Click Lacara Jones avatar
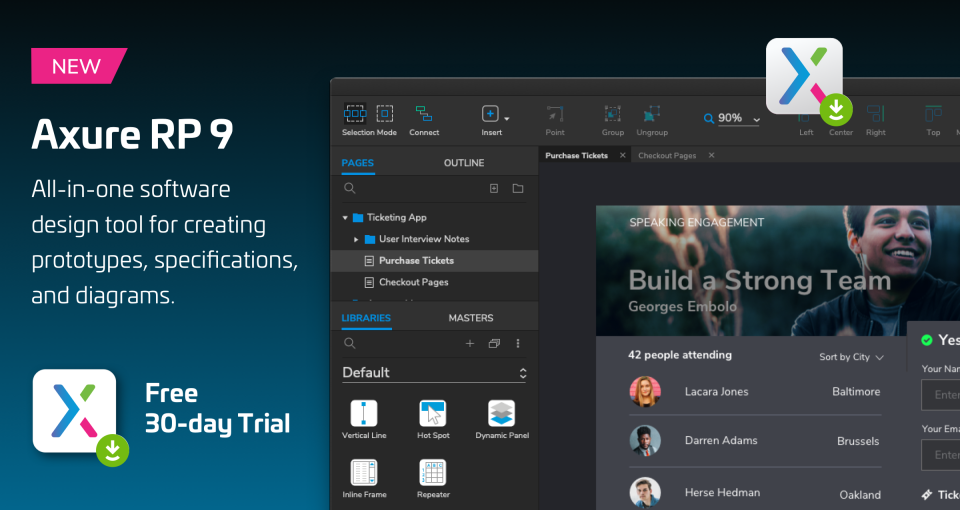 [645, 391]
